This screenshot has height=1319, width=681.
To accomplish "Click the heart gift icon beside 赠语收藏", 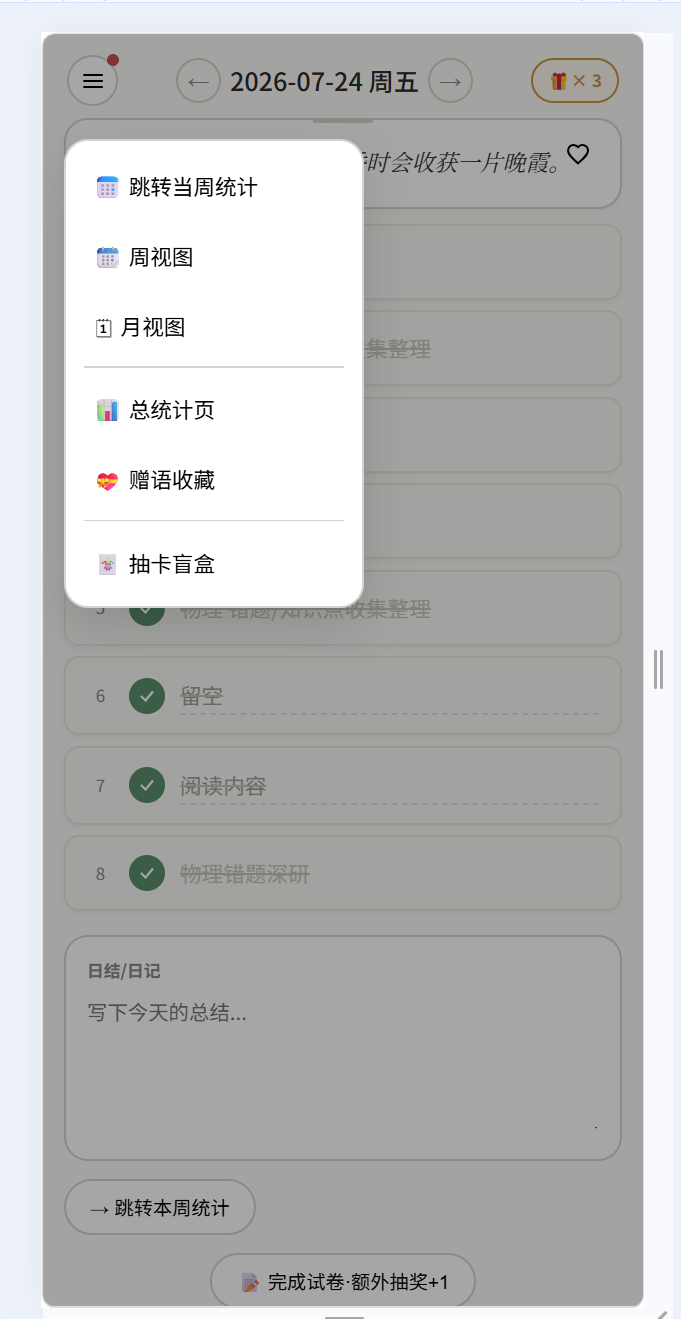I will (x=107, y=481).
